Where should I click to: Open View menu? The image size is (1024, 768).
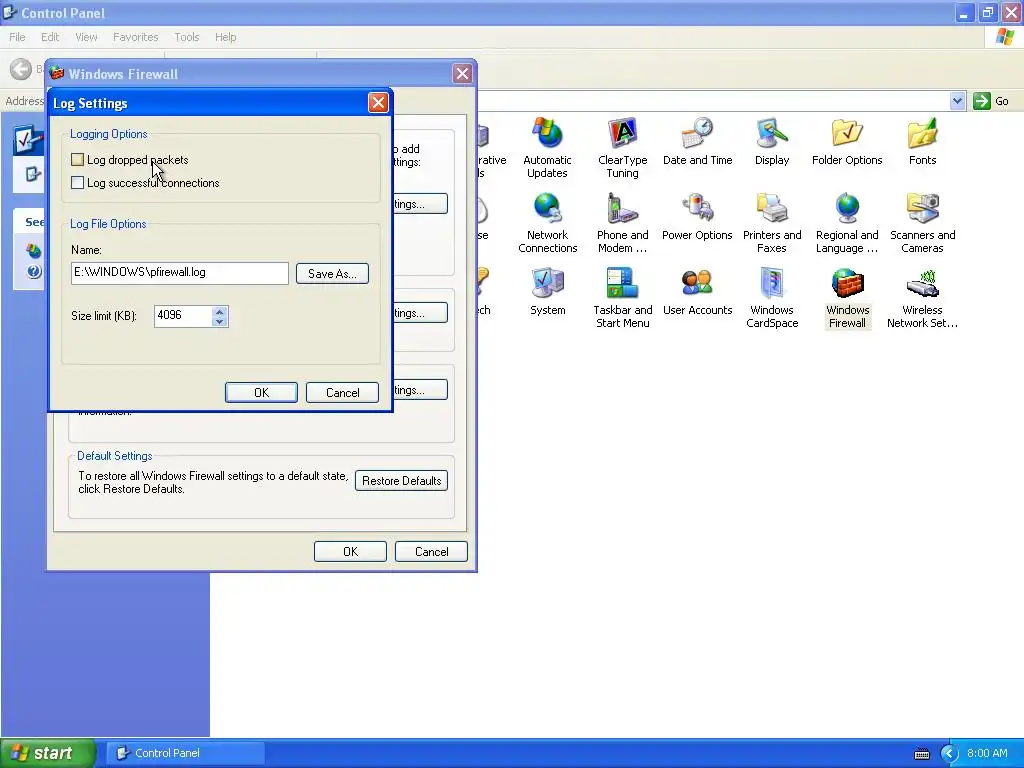pyautogui.click(x=86, y=37)
